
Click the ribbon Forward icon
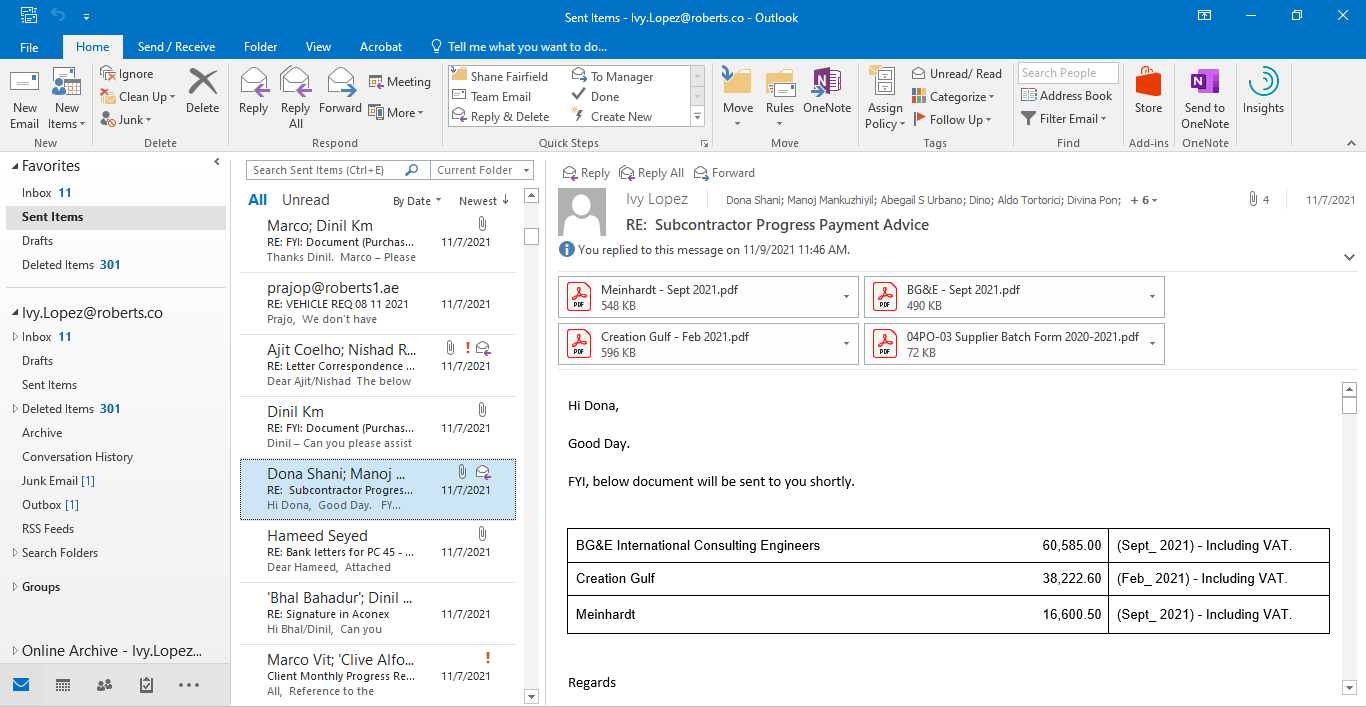[341, 92]
